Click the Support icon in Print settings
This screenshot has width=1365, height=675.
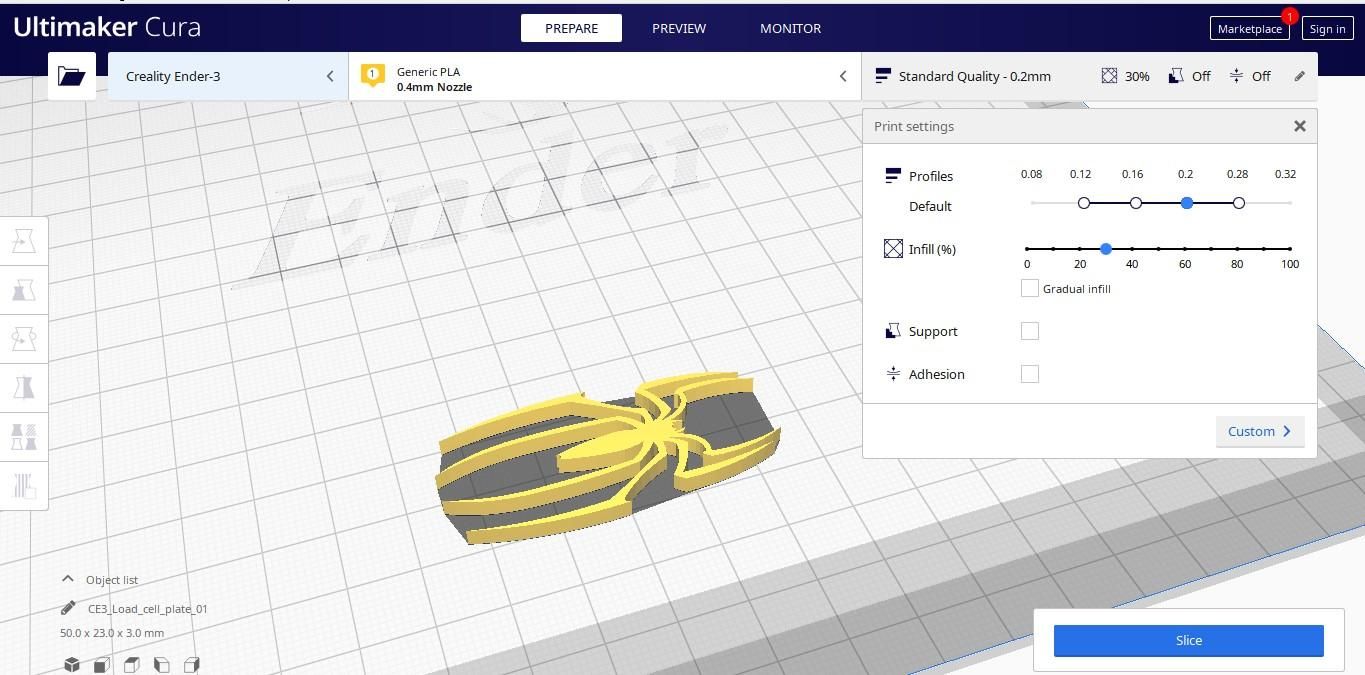tap(893, 331)
